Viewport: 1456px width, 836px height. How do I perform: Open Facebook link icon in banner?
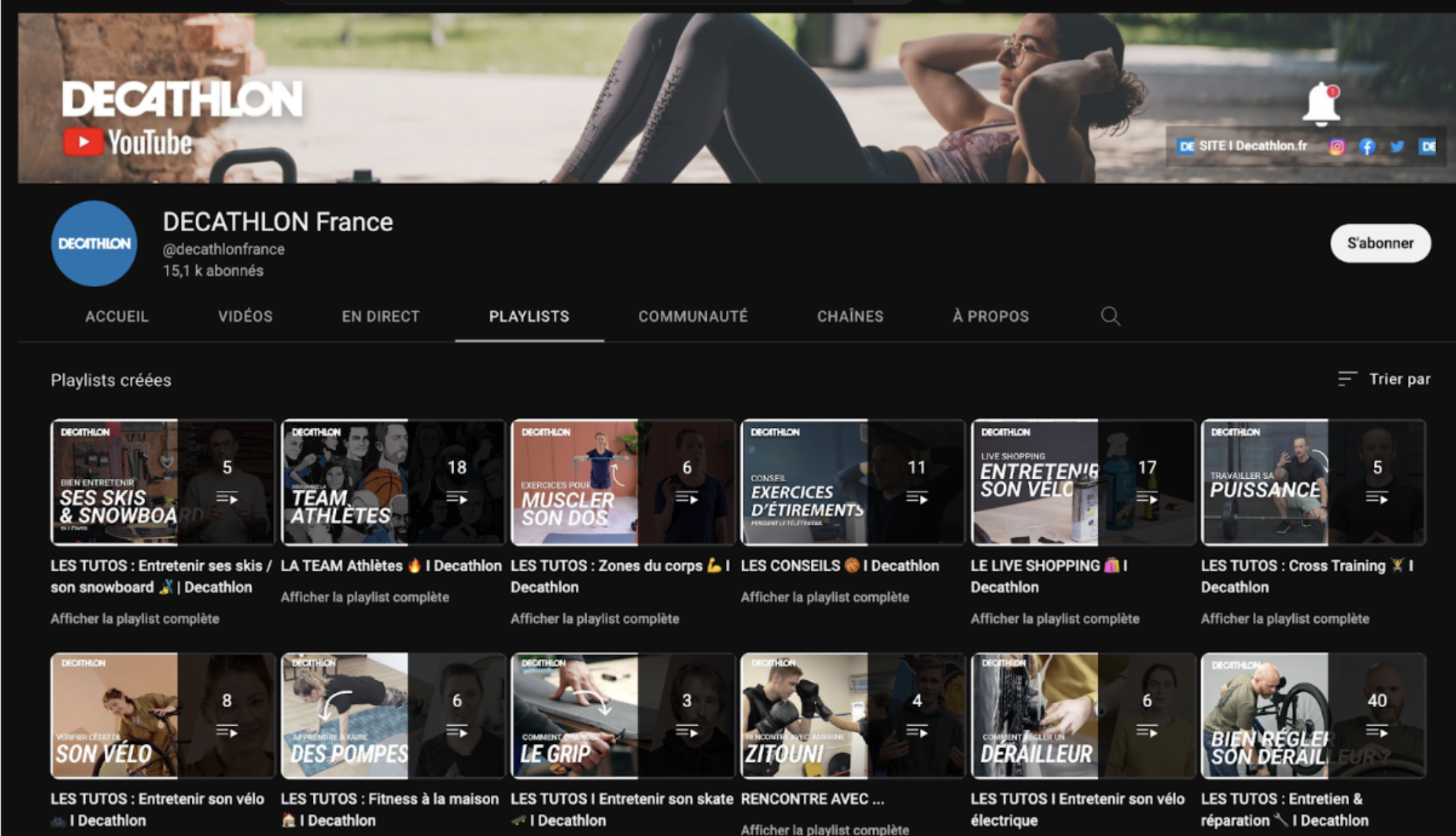[1367, 146]
